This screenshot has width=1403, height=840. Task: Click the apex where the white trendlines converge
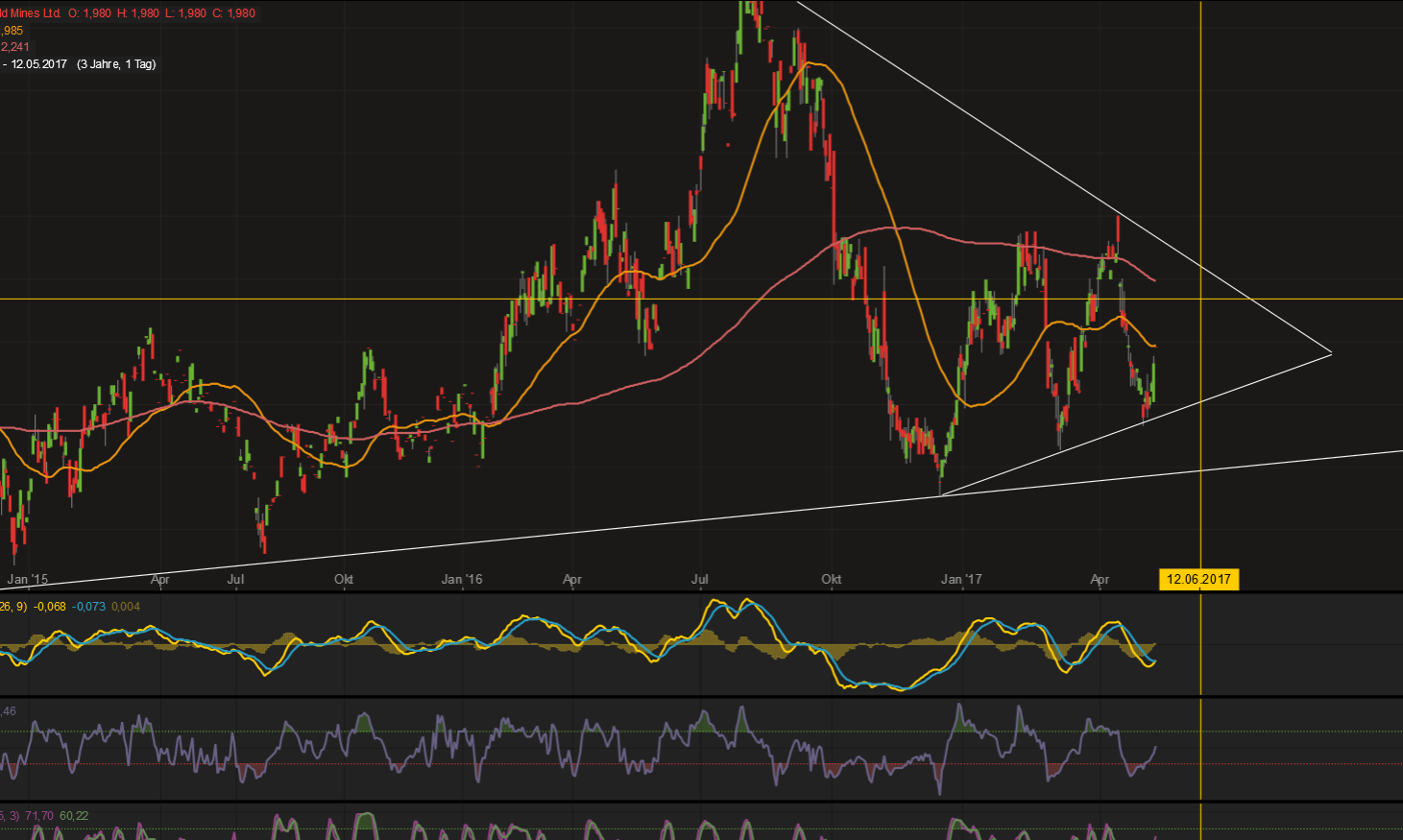tap(1332, 354)
